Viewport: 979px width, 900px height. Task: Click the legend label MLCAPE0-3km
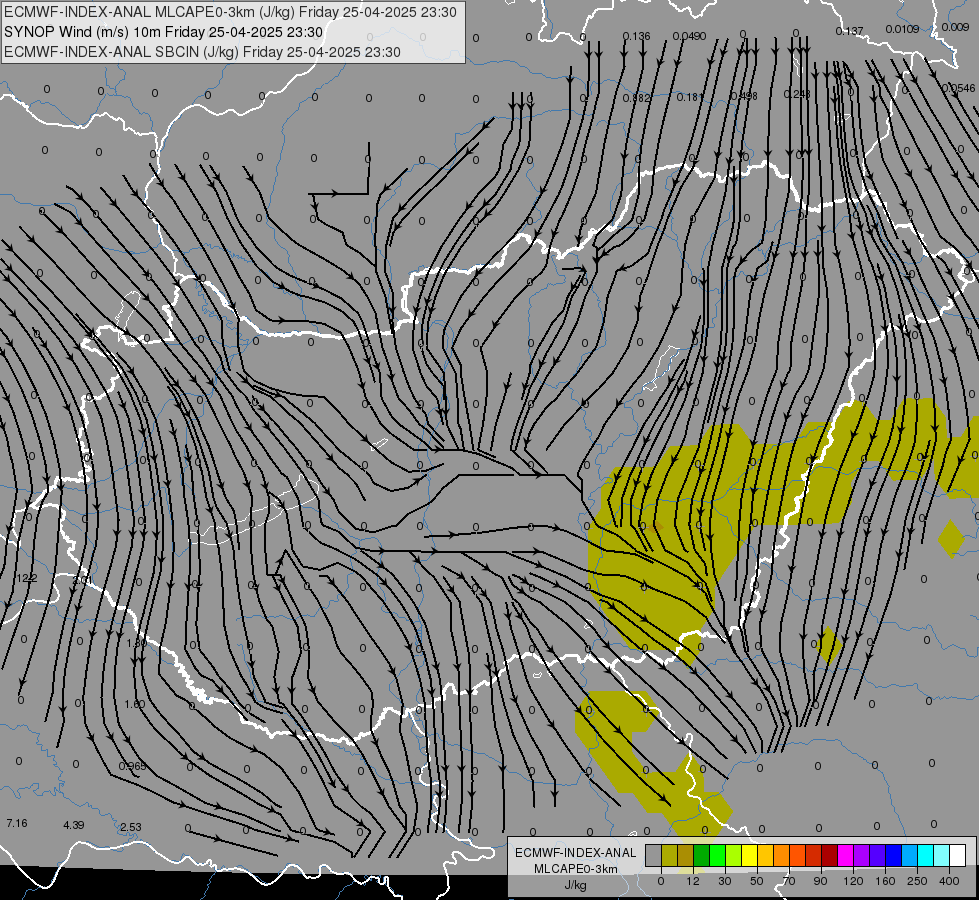[576, 869]
